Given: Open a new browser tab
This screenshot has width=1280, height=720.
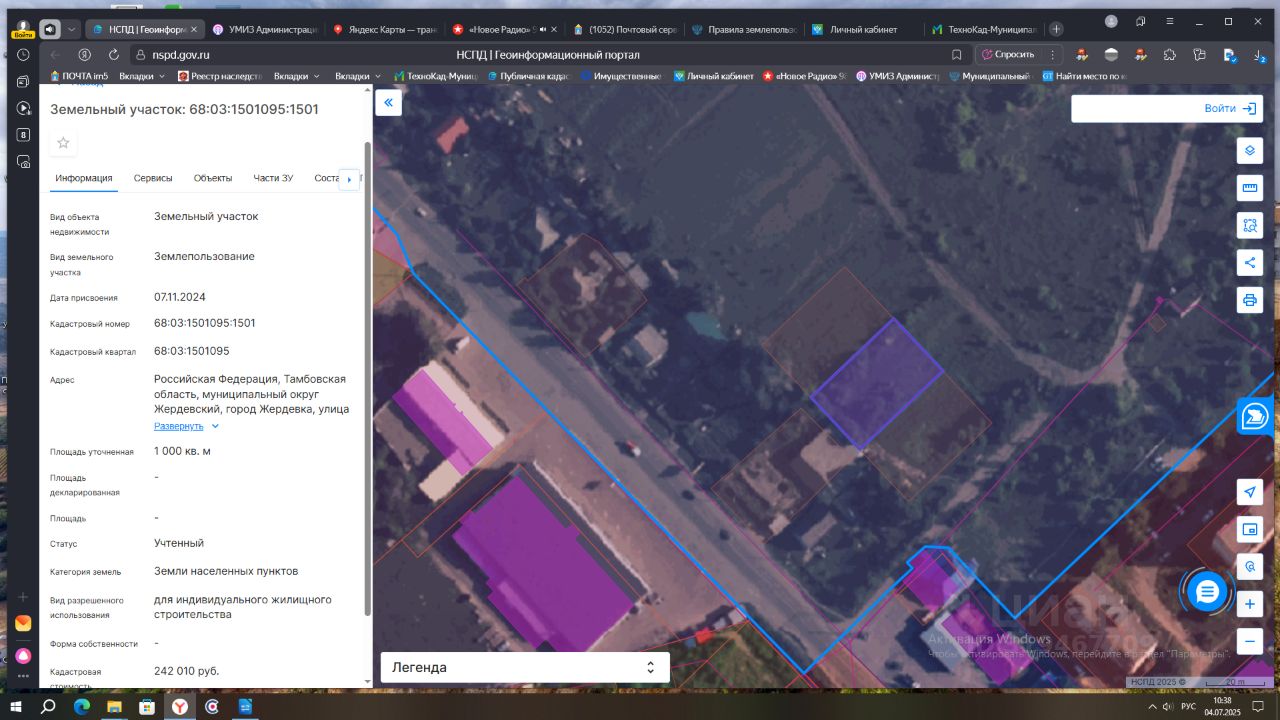Looking at the screenshot, I should pos(1056,29).
